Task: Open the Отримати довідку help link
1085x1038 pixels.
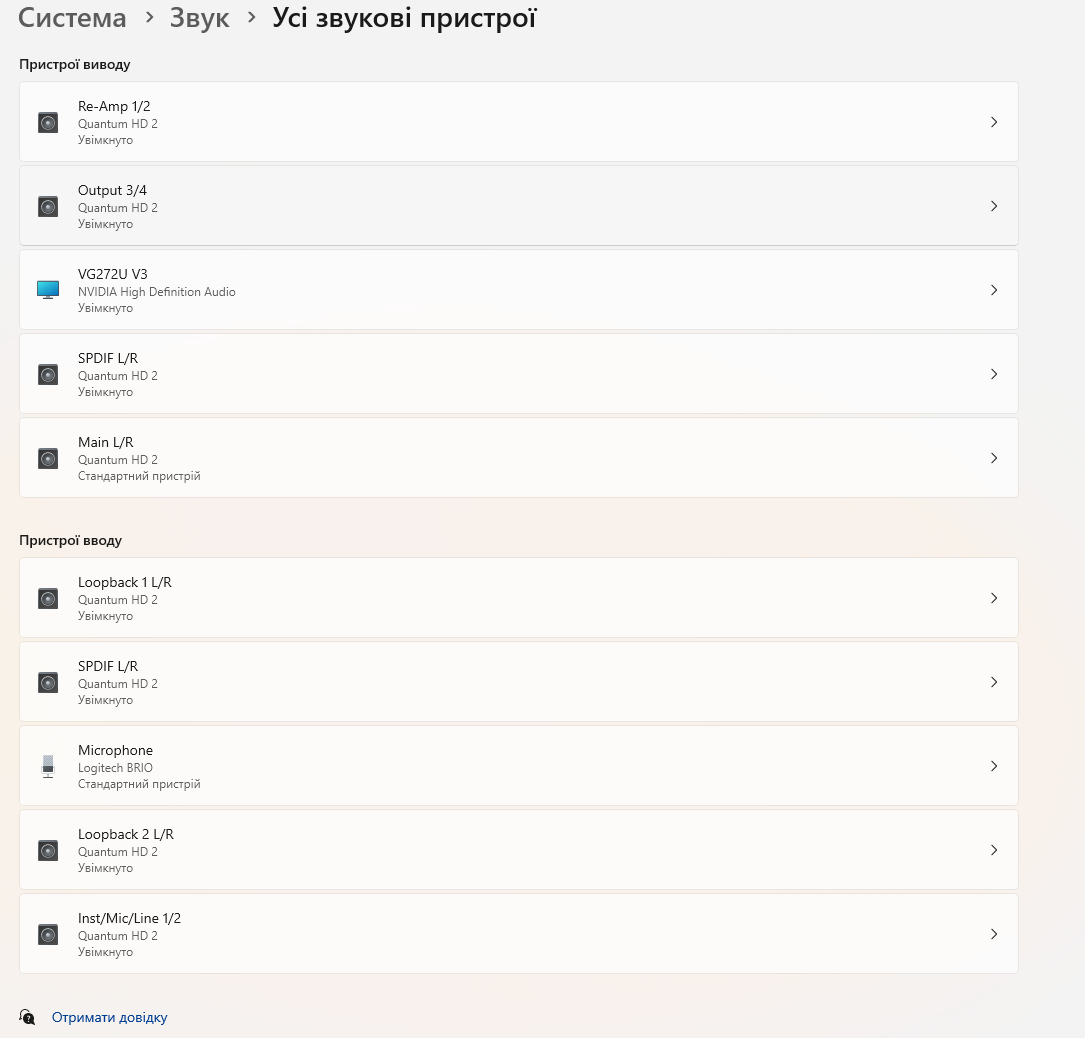Action: point(109,1017)
